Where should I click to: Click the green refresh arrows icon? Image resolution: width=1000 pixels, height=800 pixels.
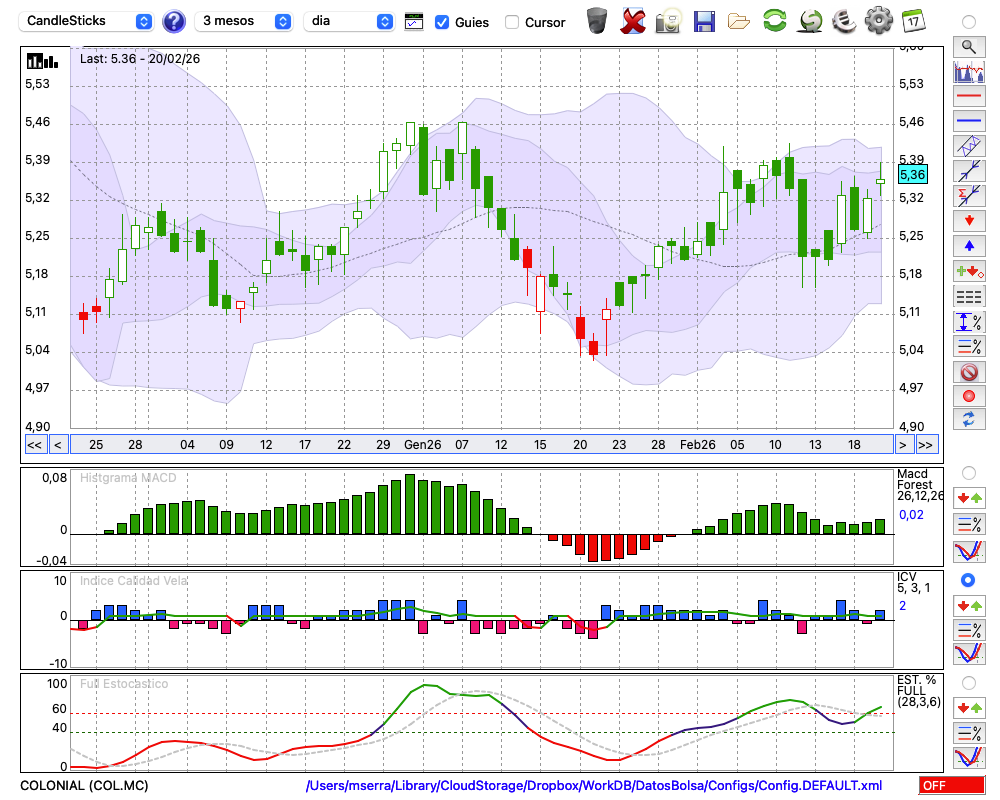(x=774, y=20)
